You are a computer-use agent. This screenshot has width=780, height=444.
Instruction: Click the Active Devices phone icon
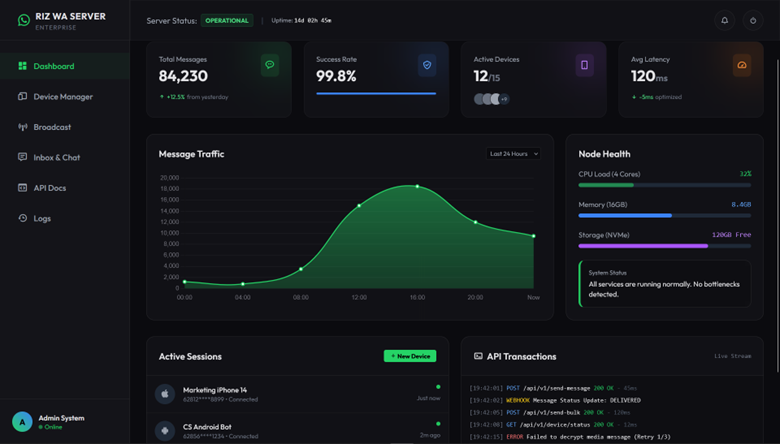[584, 65]
